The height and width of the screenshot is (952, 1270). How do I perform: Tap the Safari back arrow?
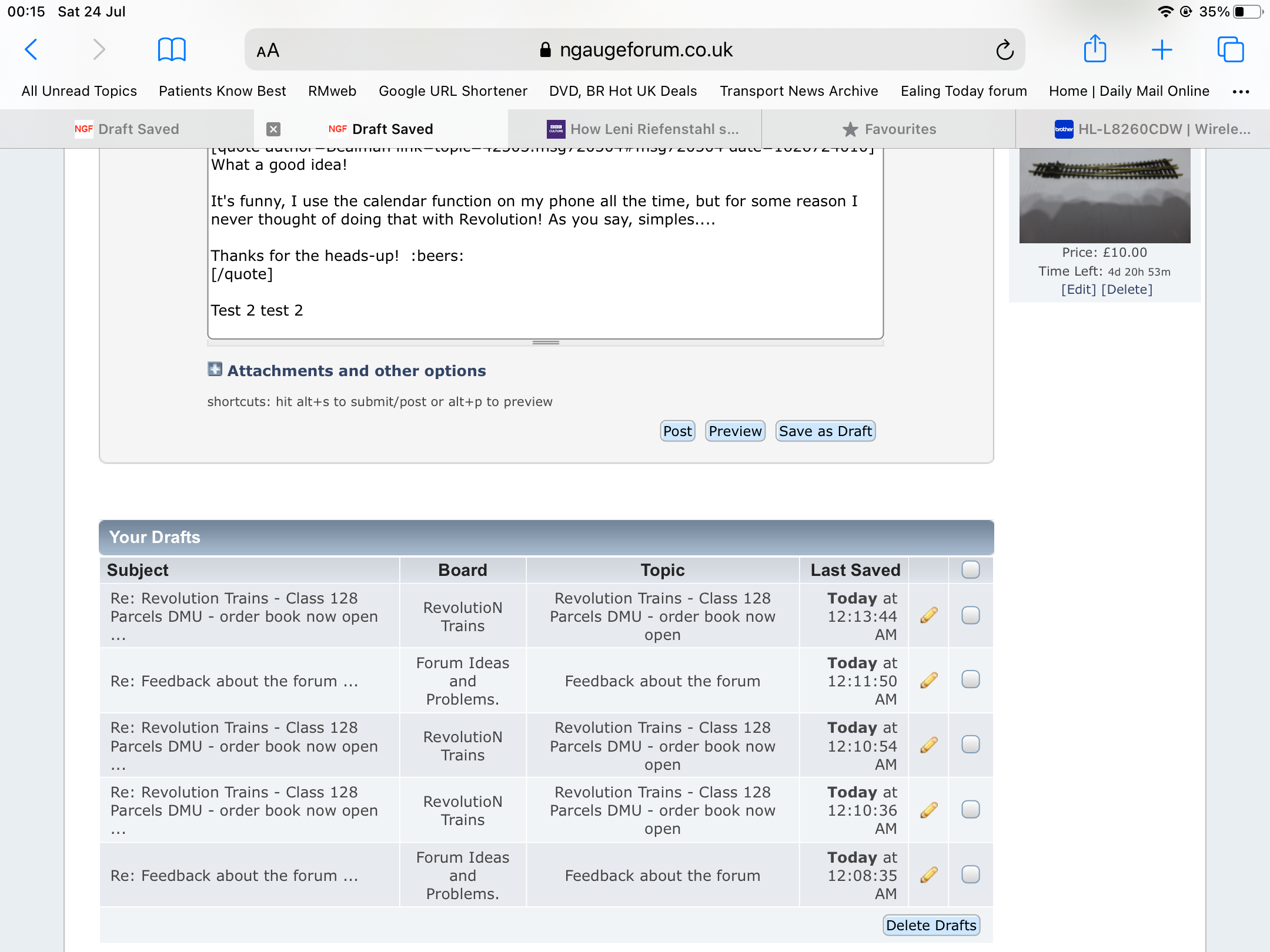coord(31,50)
